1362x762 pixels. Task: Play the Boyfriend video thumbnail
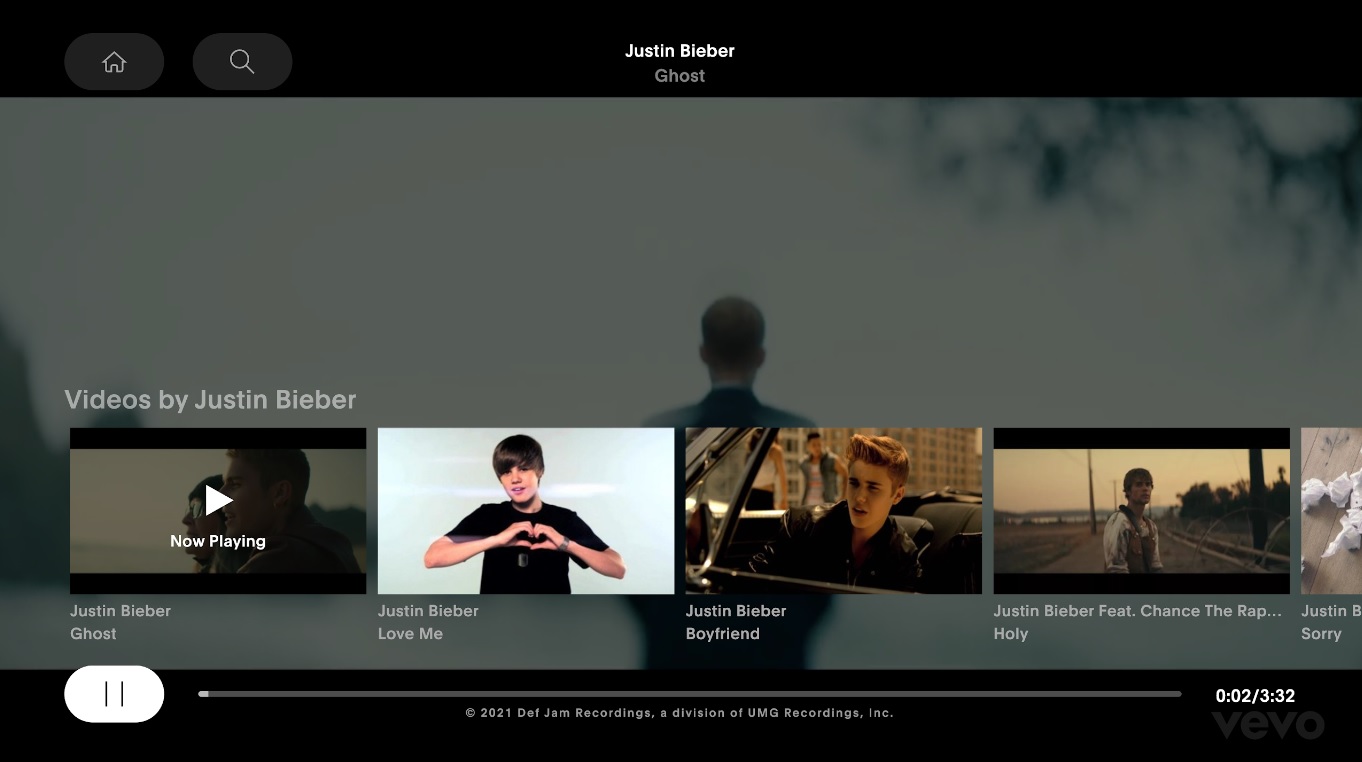[834, 511]
